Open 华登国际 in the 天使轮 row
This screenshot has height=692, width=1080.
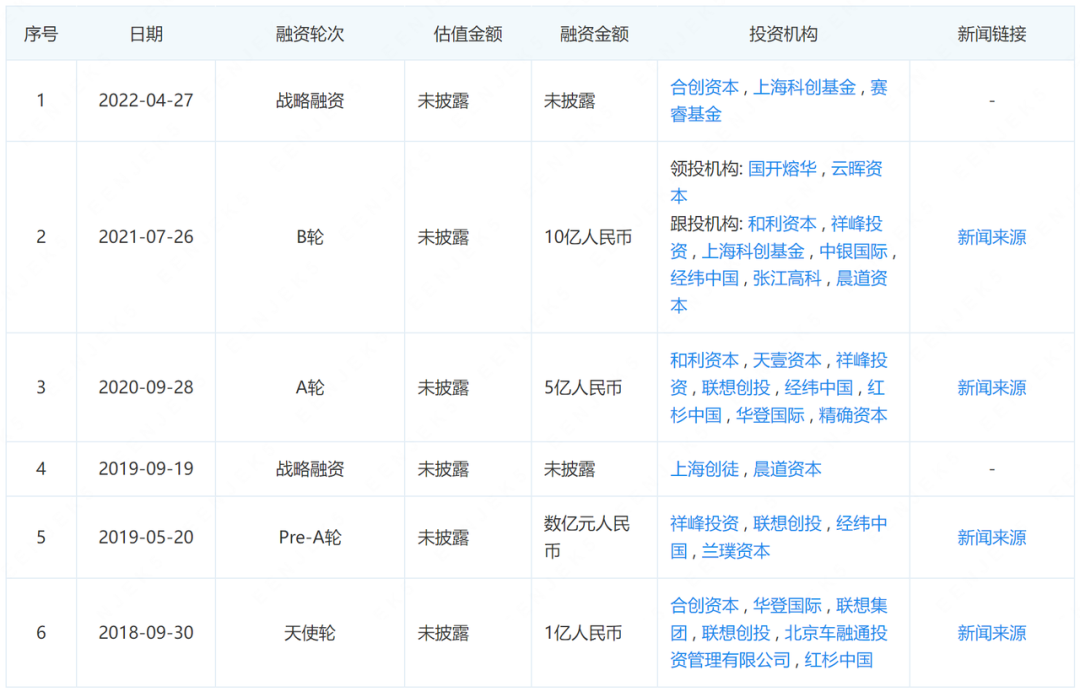click(x=787, y=605)
